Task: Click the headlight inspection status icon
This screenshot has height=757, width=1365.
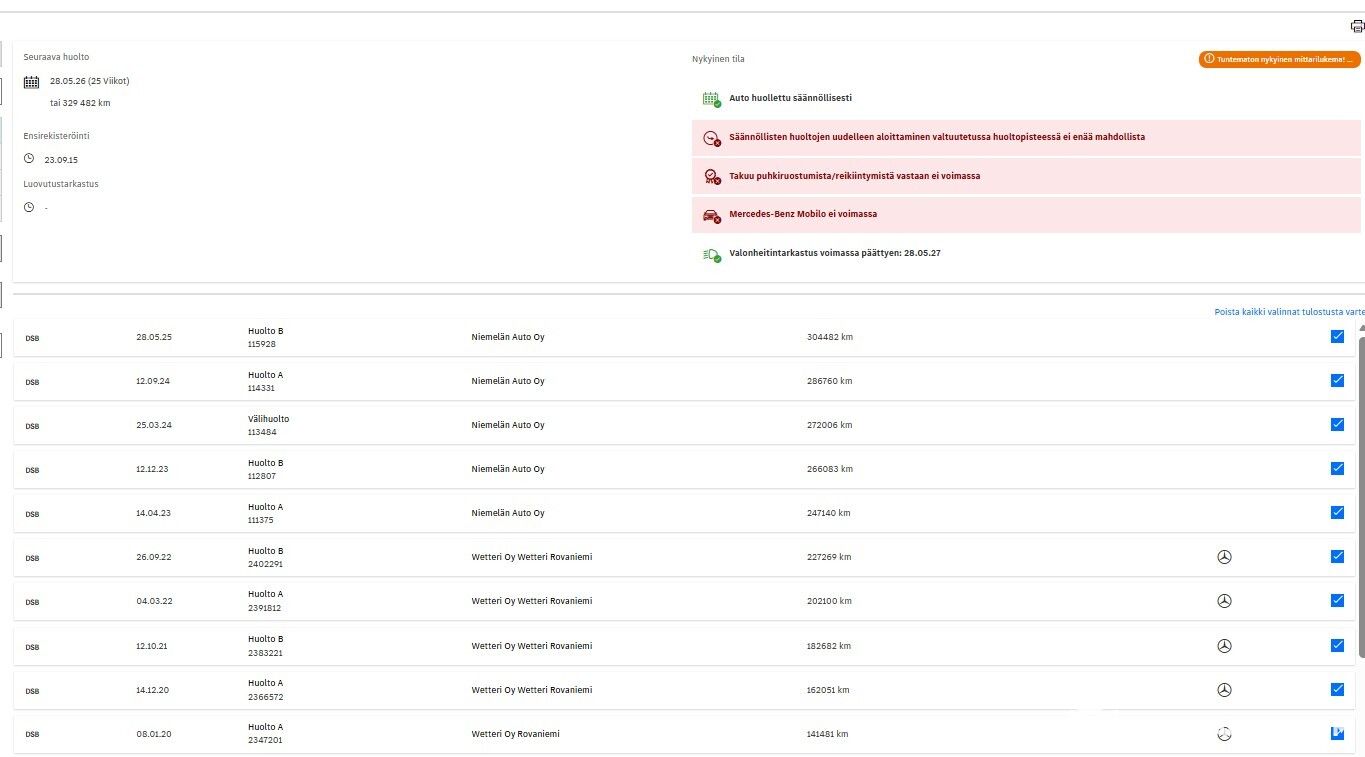Action: pyautogui.click(x=711, y=254)
